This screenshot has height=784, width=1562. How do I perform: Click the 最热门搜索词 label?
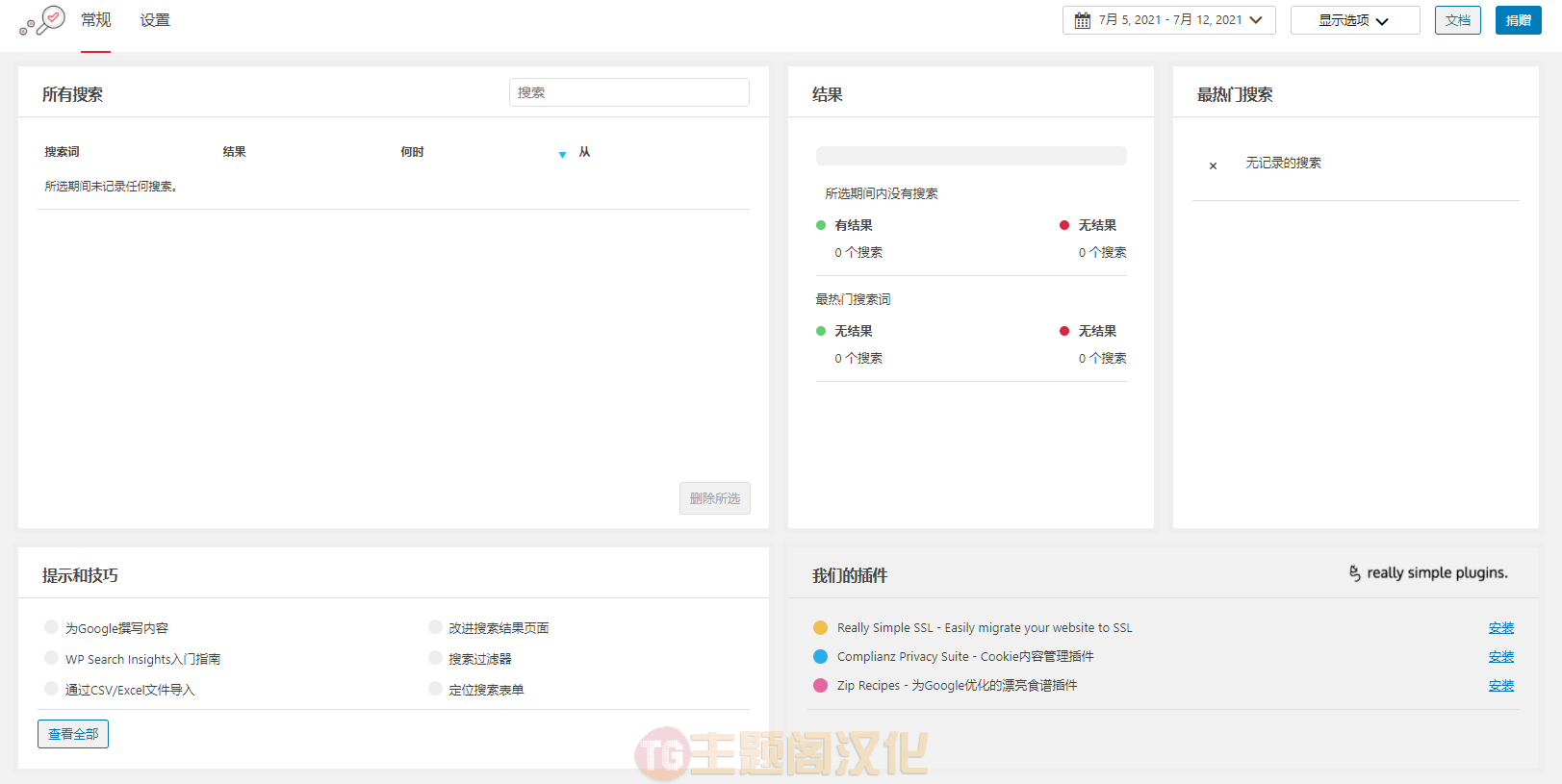click(x=853, y=299)
